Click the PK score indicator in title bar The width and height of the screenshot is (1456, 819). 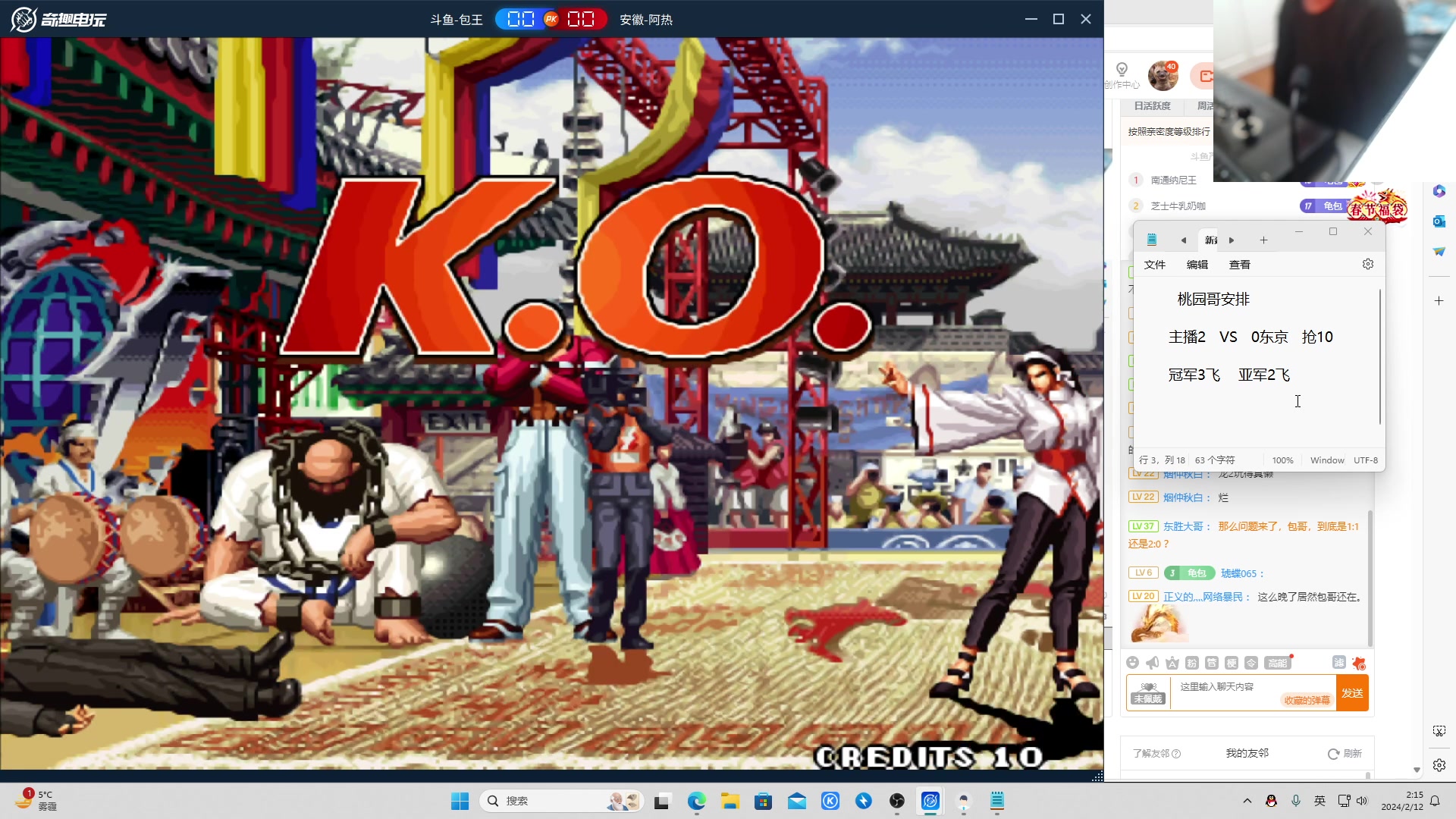[x=551, y=19]
